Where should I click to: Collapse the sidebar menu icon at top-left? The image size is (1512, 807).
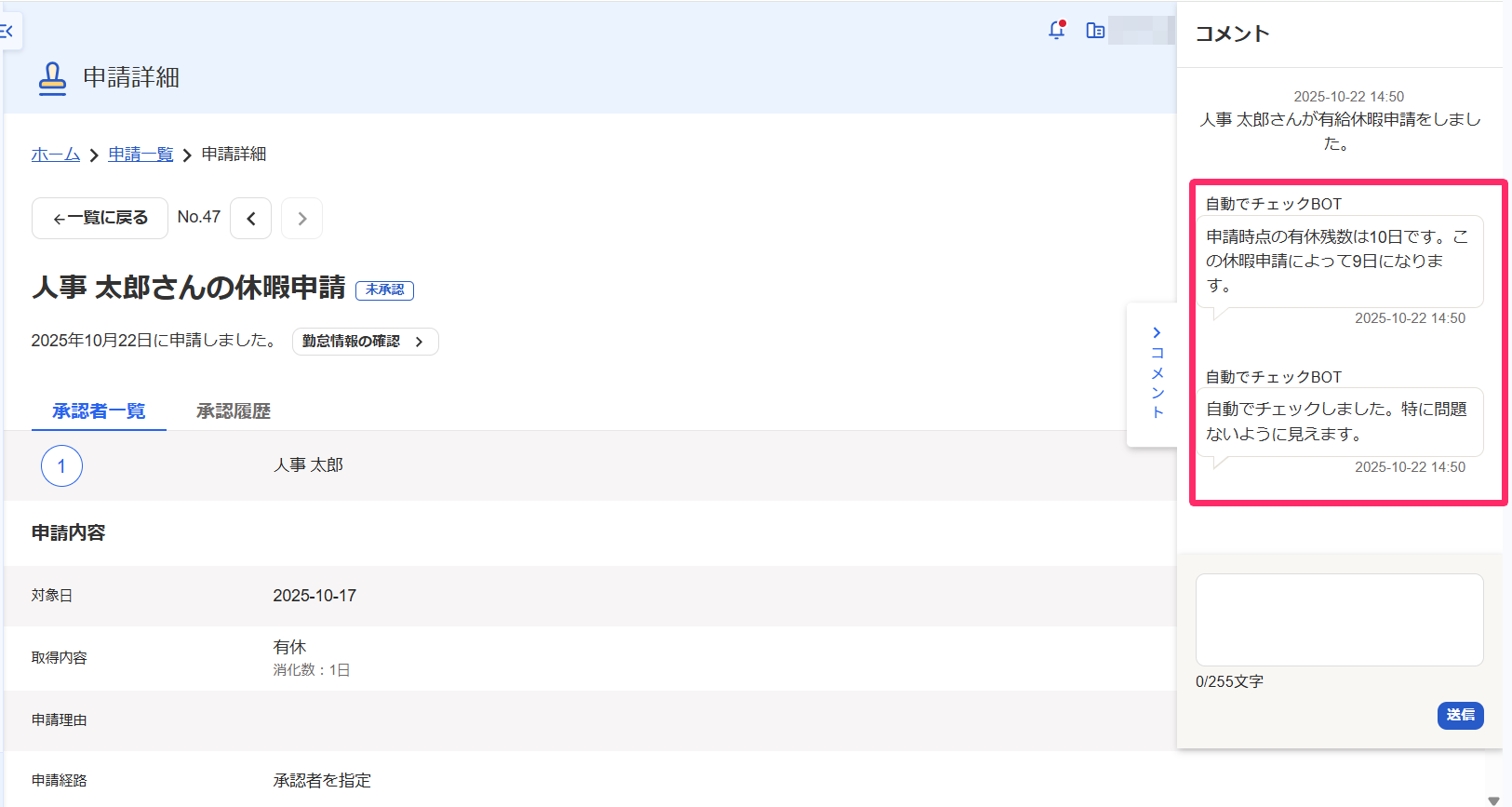click(8, 32)
